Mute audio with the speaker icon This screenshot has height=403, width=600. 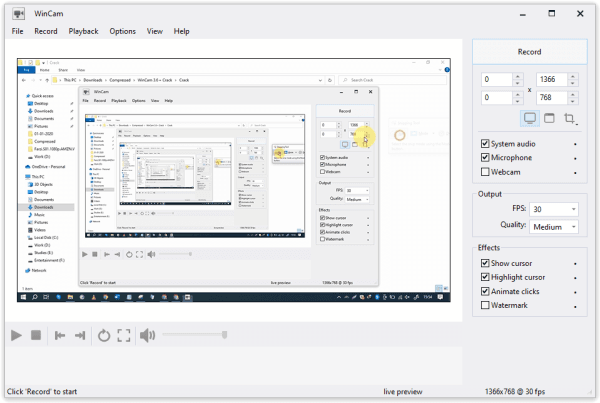click(147, 336)
